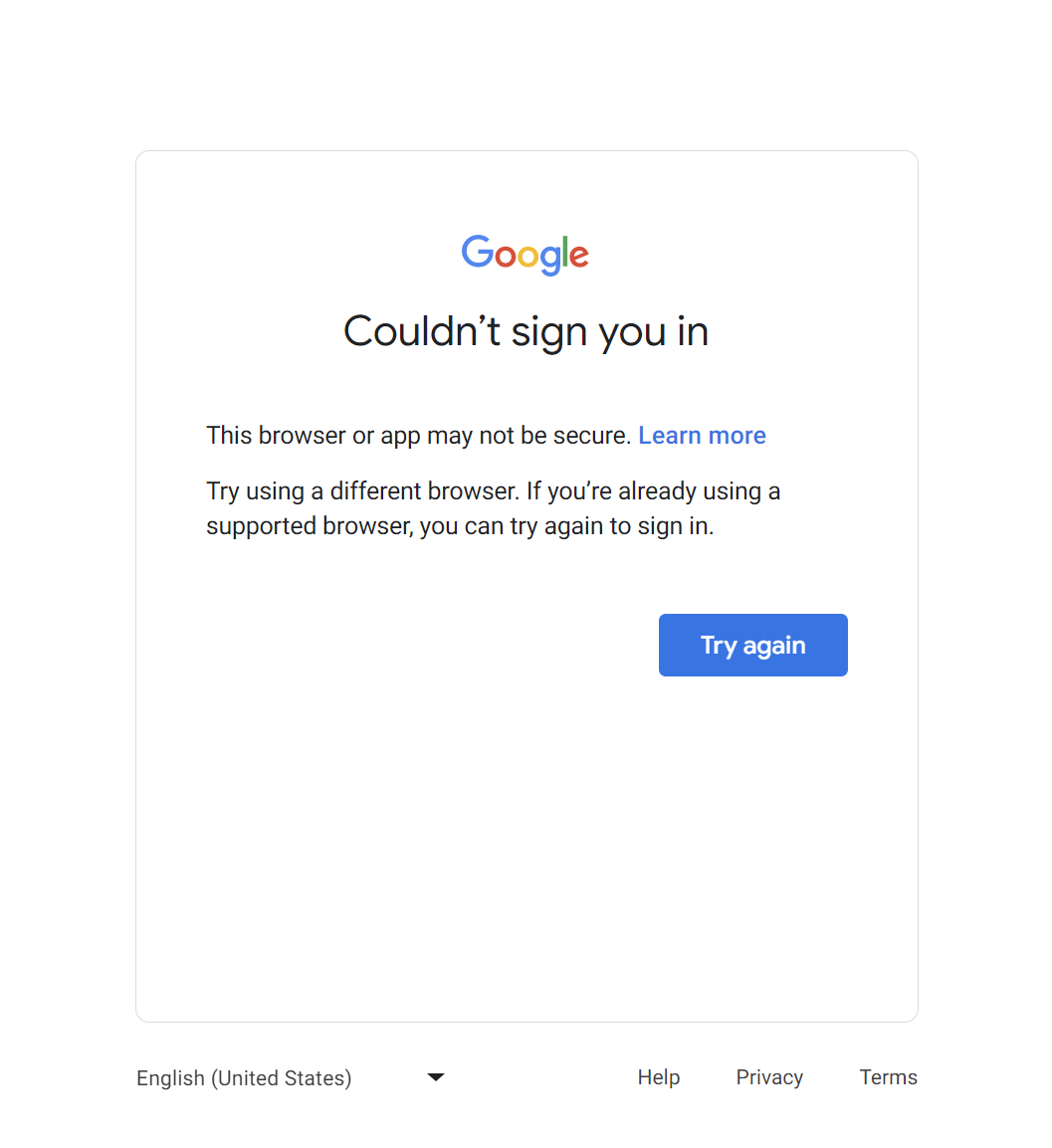Click the yellow 'o' in the Google logo
The width and height of the screenshot is (1052, 1148).
(529, 257)
